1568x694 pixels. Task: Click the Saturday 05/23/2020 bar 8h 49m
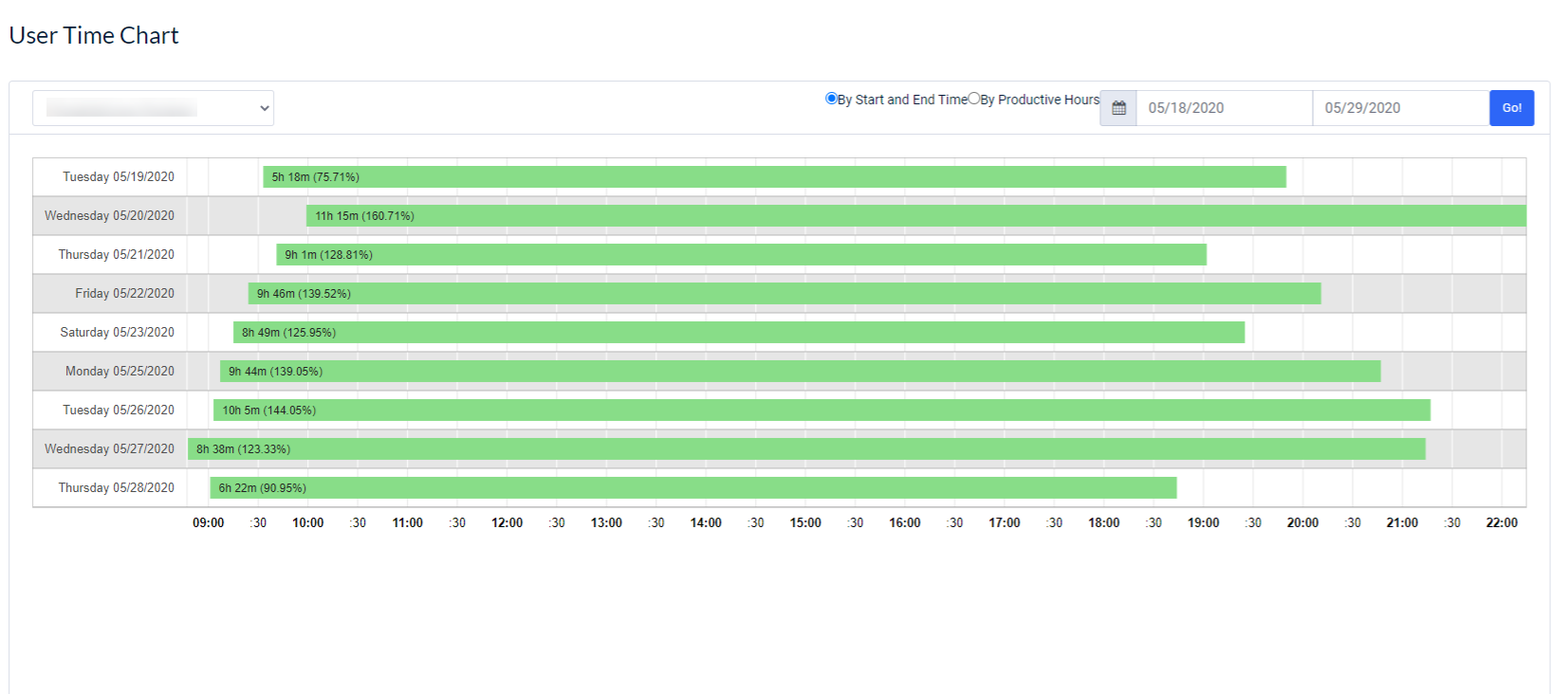(x=739, y=333)
